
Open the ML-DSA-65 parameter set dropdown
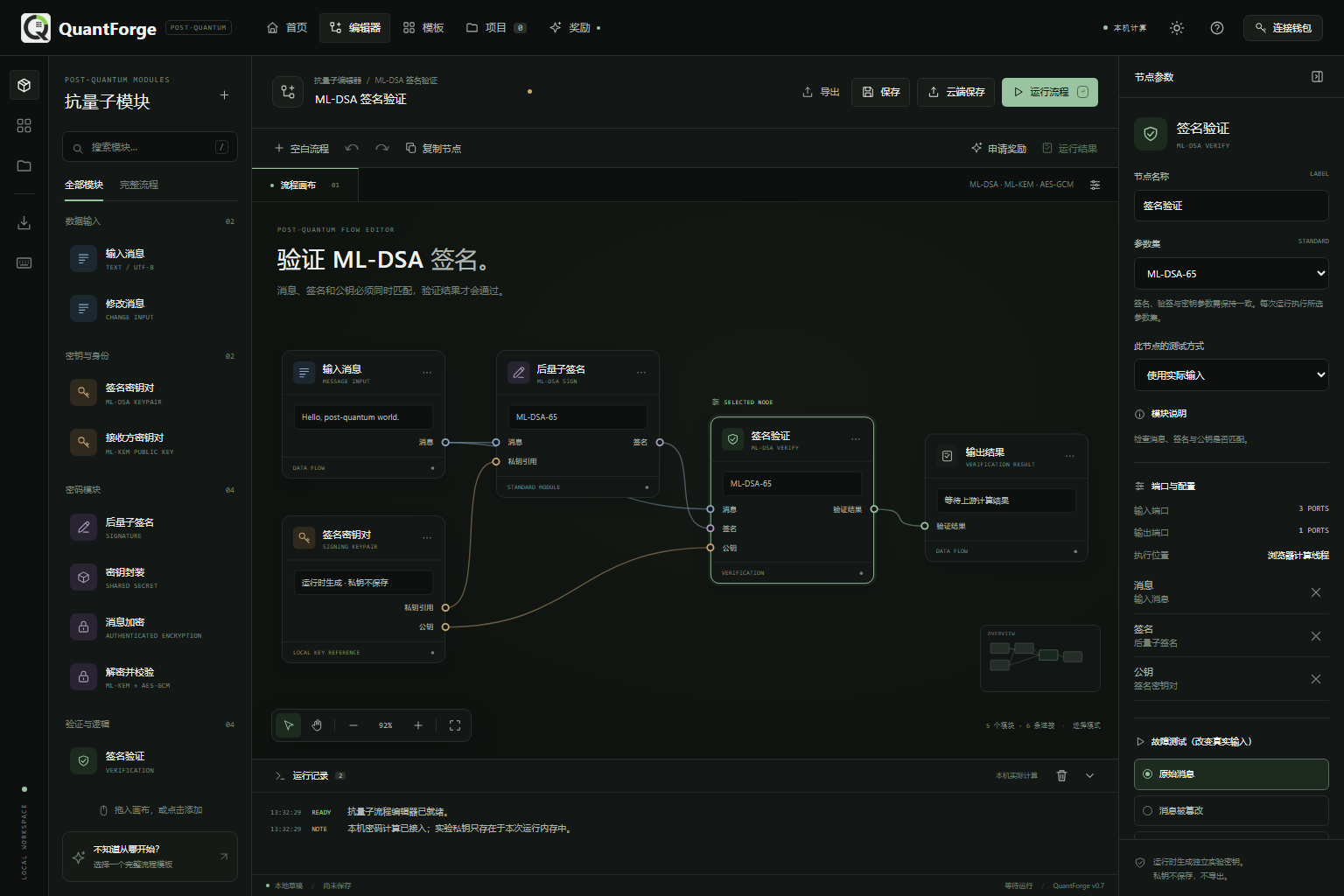coord(1231,273)
